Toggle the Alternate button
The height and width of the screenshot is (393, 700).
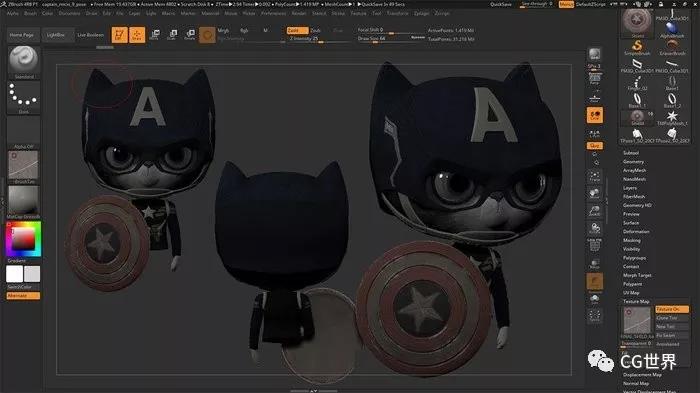click(x=23, y=296)
